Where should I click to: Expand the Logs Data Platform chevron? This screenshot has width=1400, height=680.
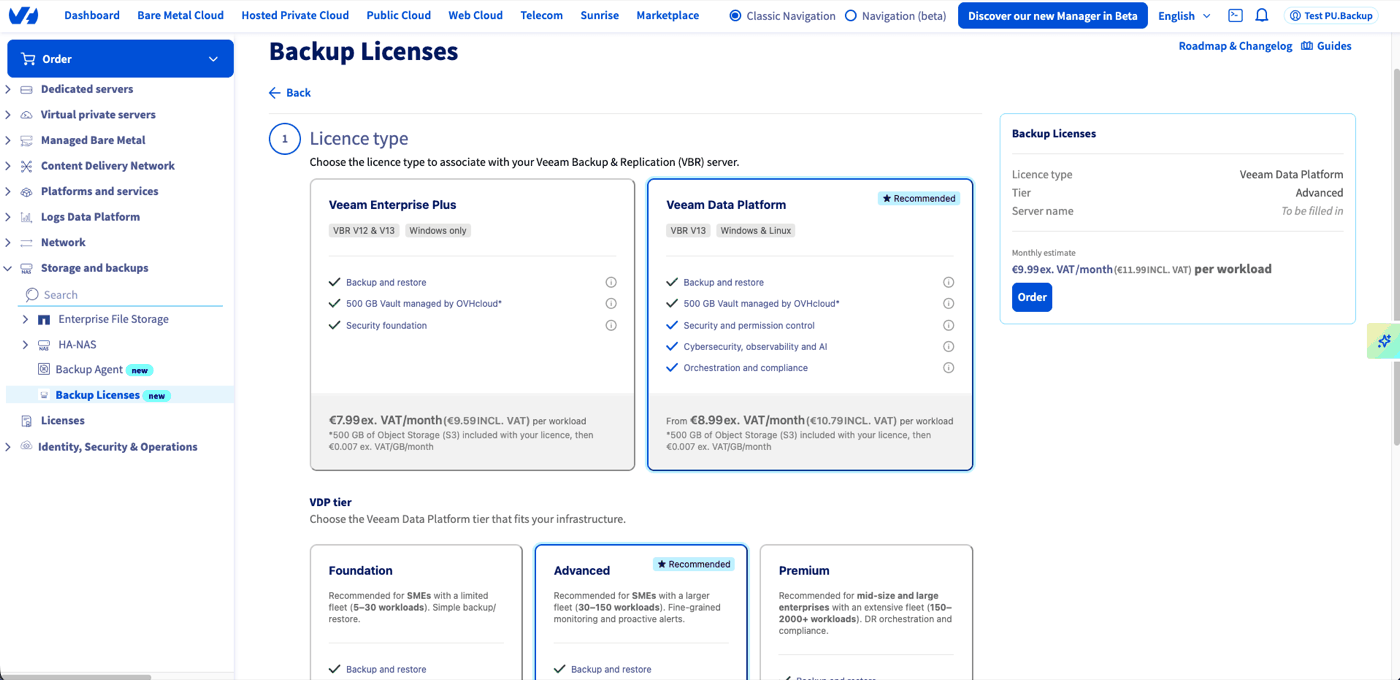pyautogui.click(x=8, y=217)
